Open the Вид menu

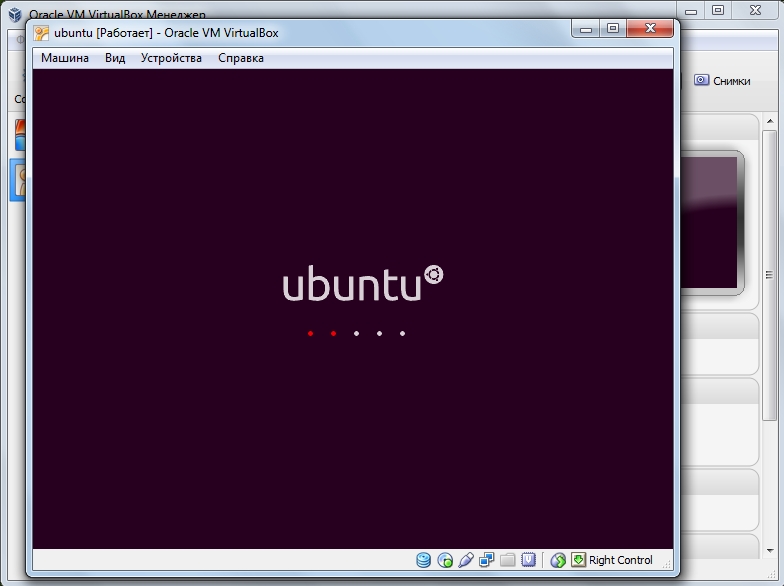(x=115, y=58)
